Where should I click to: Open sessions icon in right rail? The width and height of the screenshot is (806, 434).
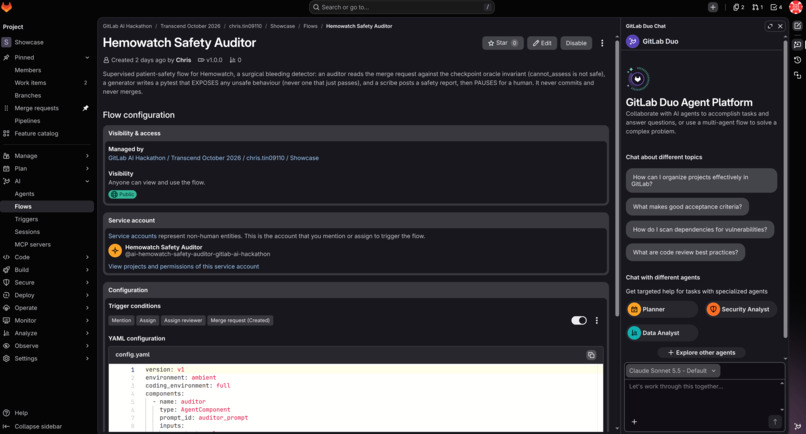click(x=797, y=76)
